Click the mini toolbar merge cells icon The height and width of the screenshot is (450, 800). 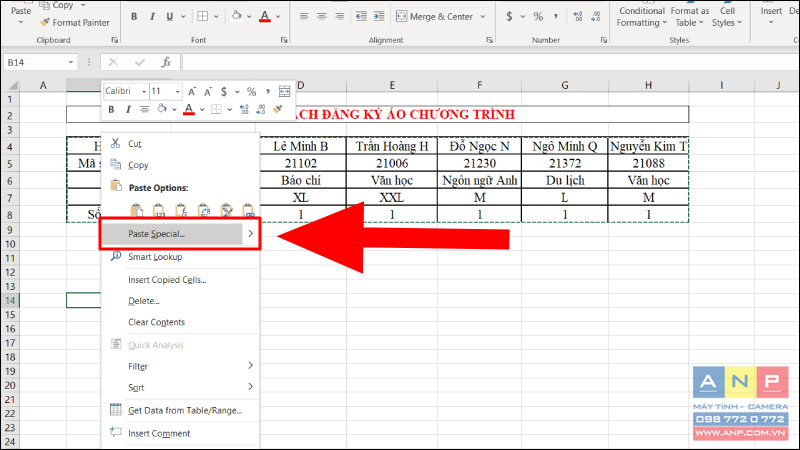pos(284,91)
